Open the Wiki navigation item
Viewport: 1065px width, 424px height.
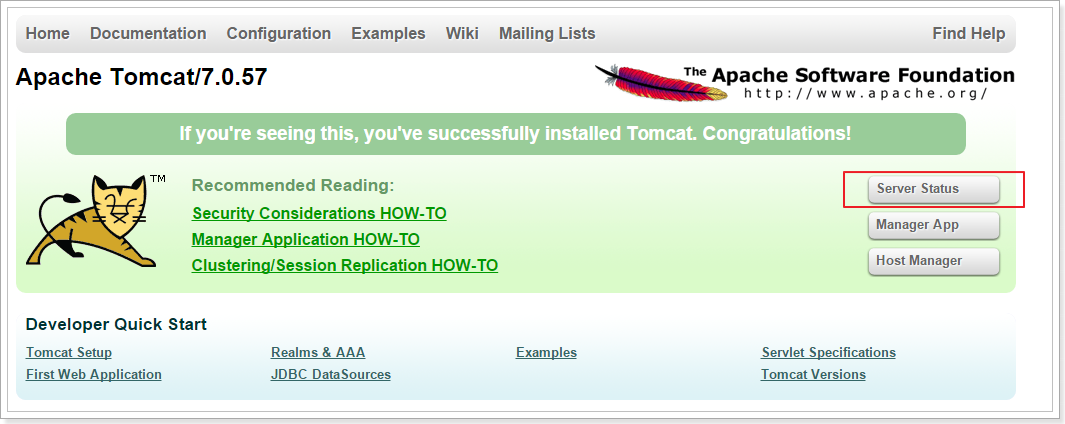(x=462, y=34)
